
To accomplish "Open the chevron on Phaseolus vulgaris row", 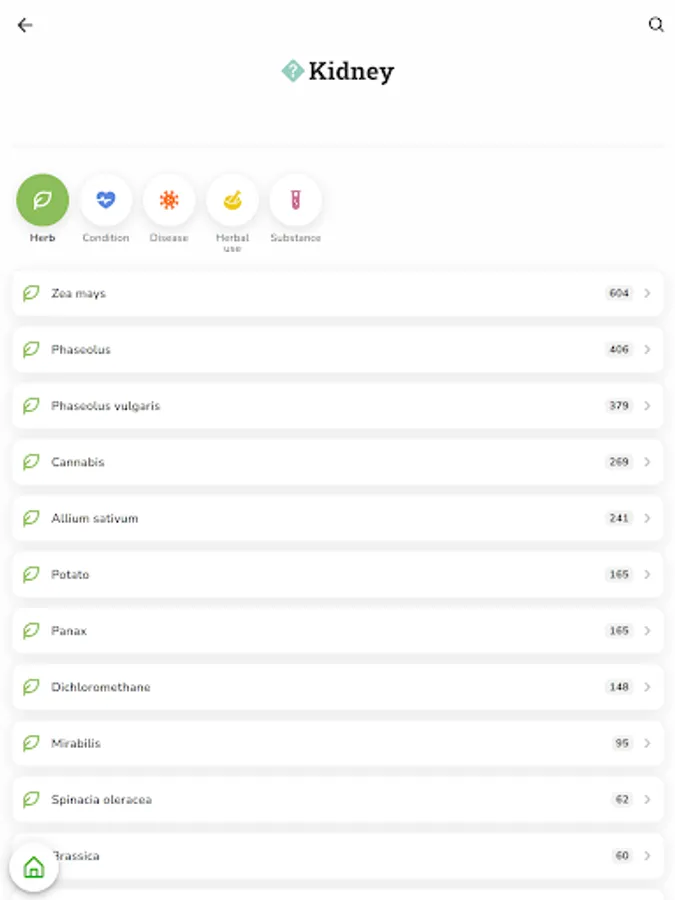I will click(647, 406).
